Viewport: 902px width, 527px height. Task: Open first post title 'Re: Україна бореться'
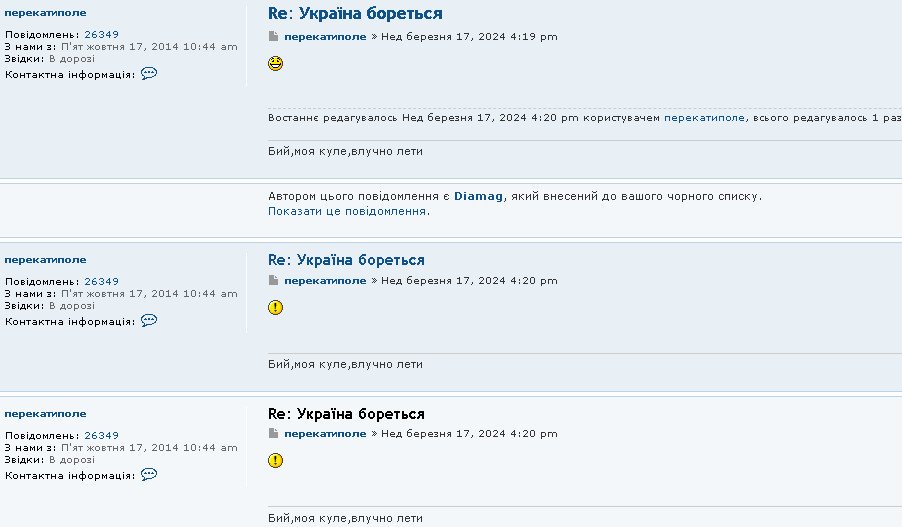pos(355,14)
